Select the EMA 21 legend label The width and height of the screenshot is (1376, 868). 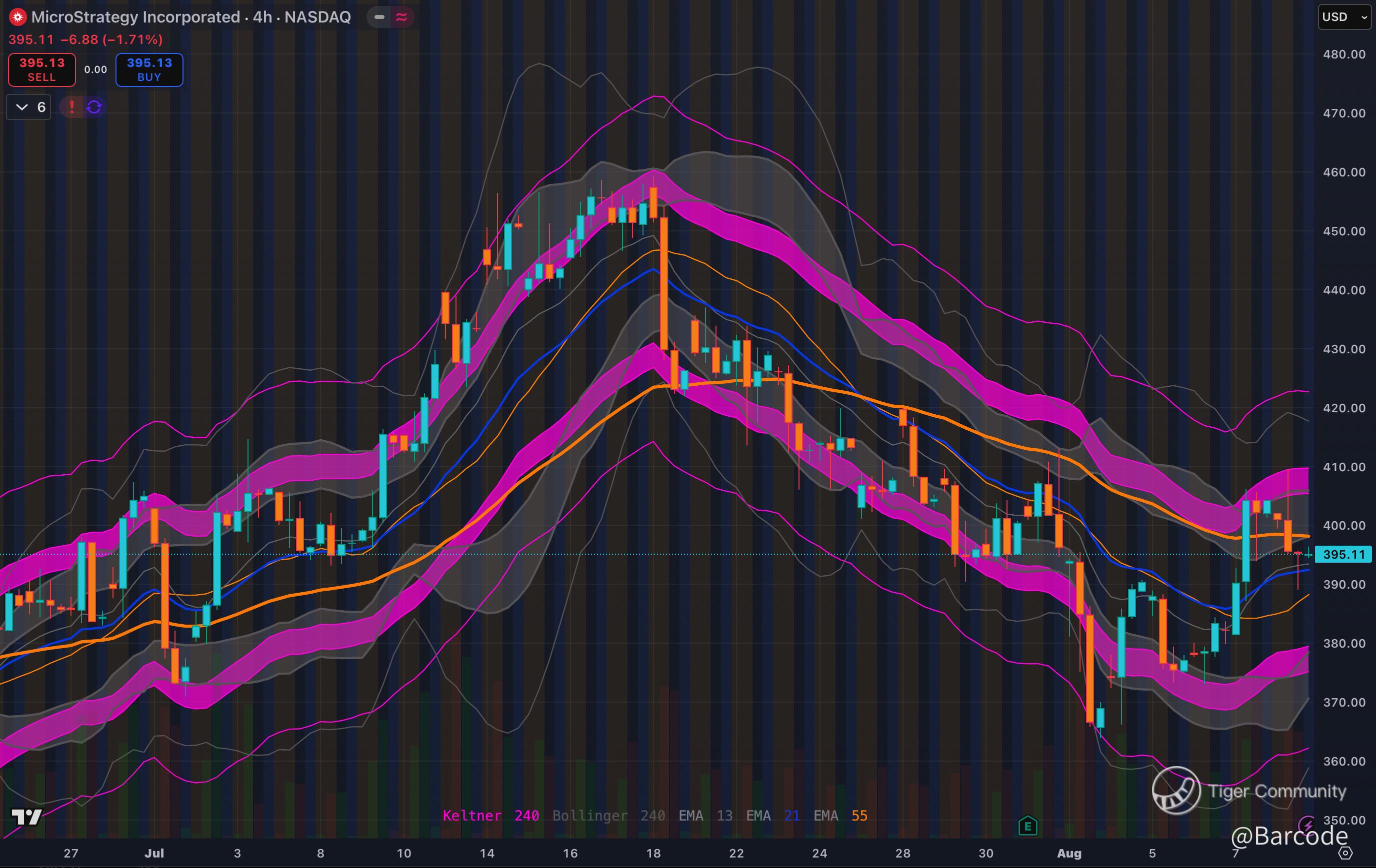click(772, 816)
